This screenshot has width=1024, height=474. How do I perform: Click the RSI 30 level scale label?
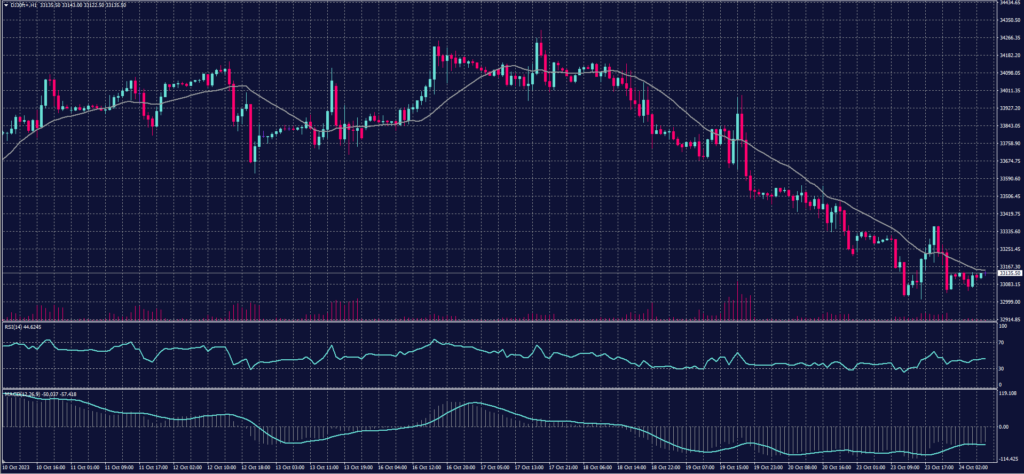tap(1002, 369)
